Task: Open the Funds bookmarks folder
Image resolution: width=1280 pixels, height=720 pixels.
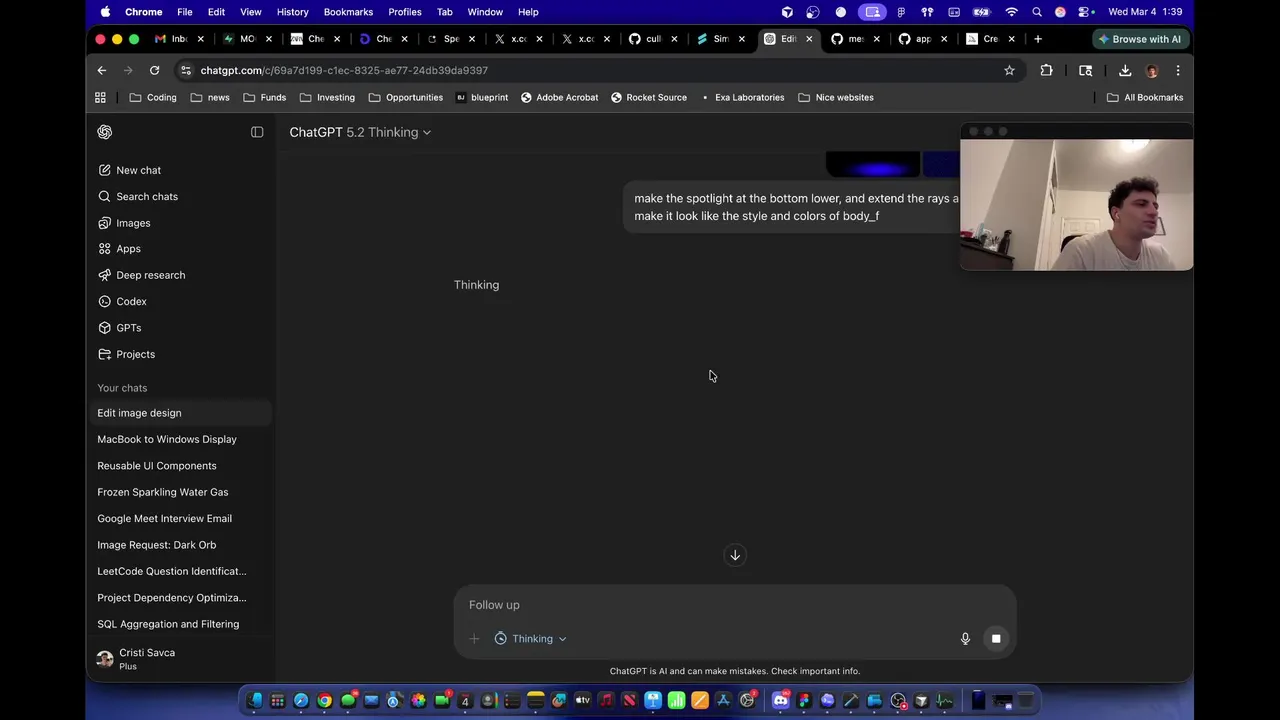Action: click(264, 97)
